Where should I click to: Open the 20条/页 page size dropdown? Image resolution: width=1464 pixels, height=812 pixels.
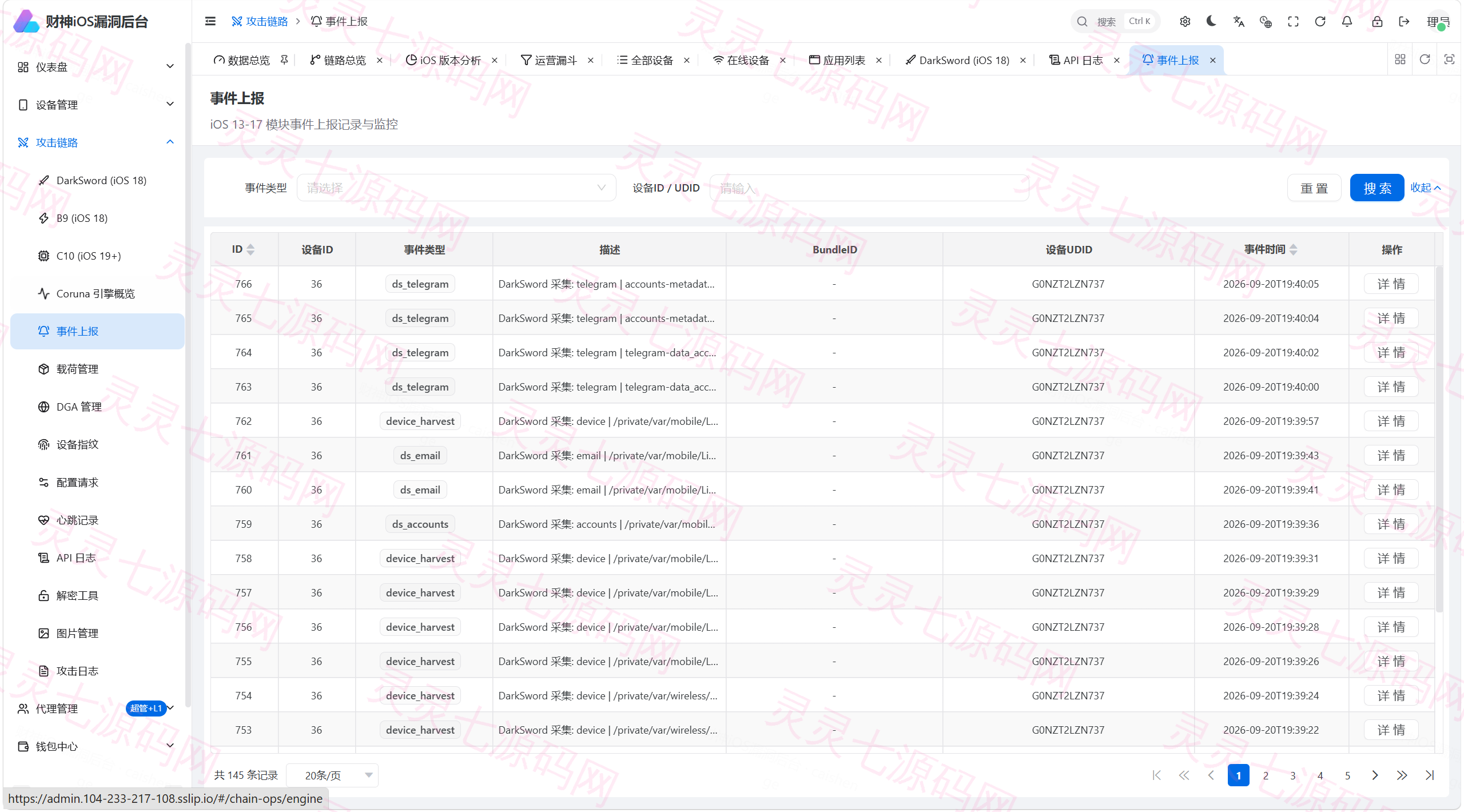point(332,775)
